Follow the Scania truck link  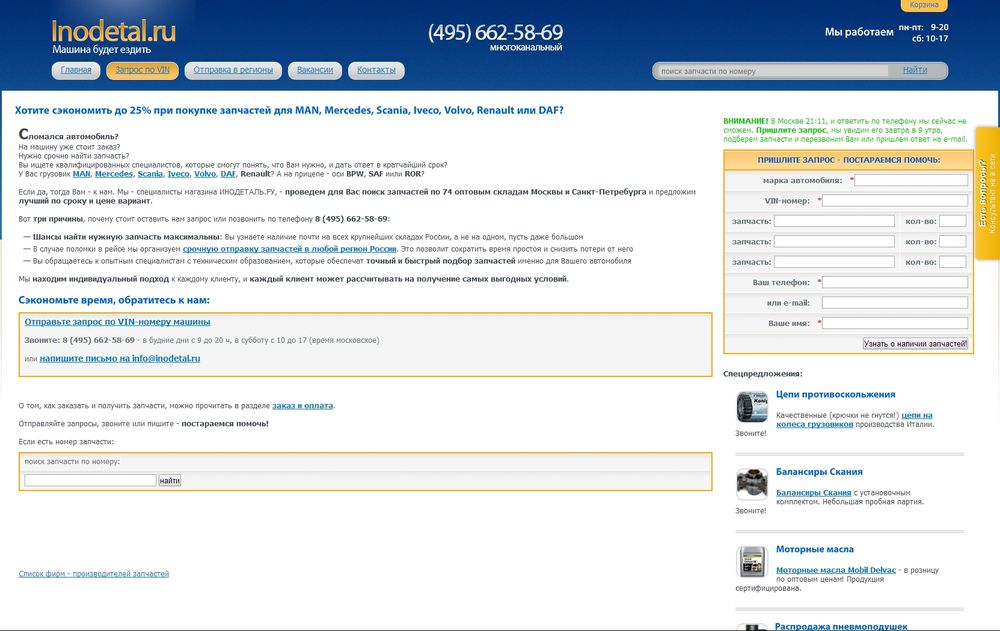(150, 174)
